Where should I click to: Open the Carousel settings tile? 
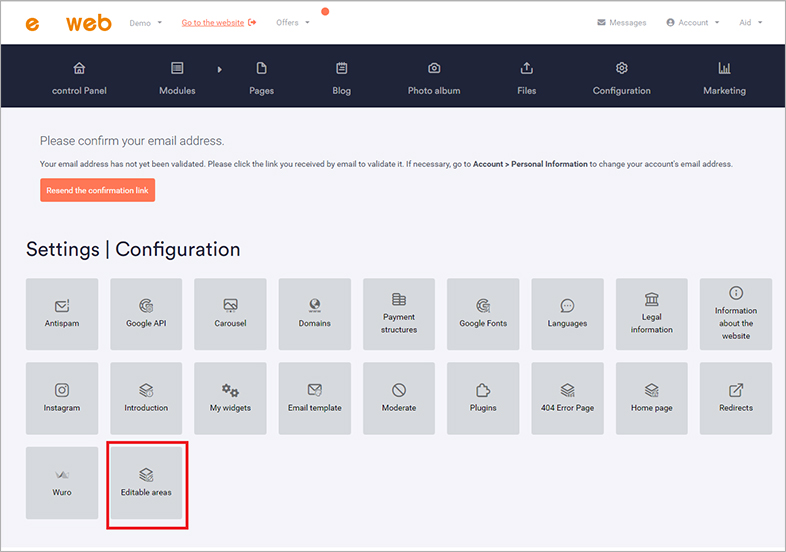230,314
